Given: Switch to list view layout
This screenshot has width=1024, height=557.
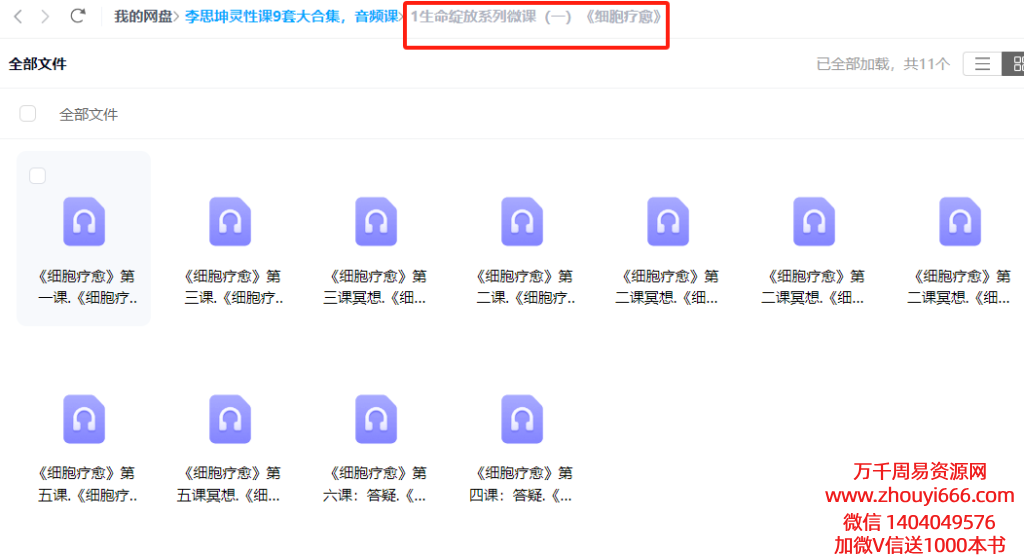Looking at the screenshot, I should tap(982, 64).
